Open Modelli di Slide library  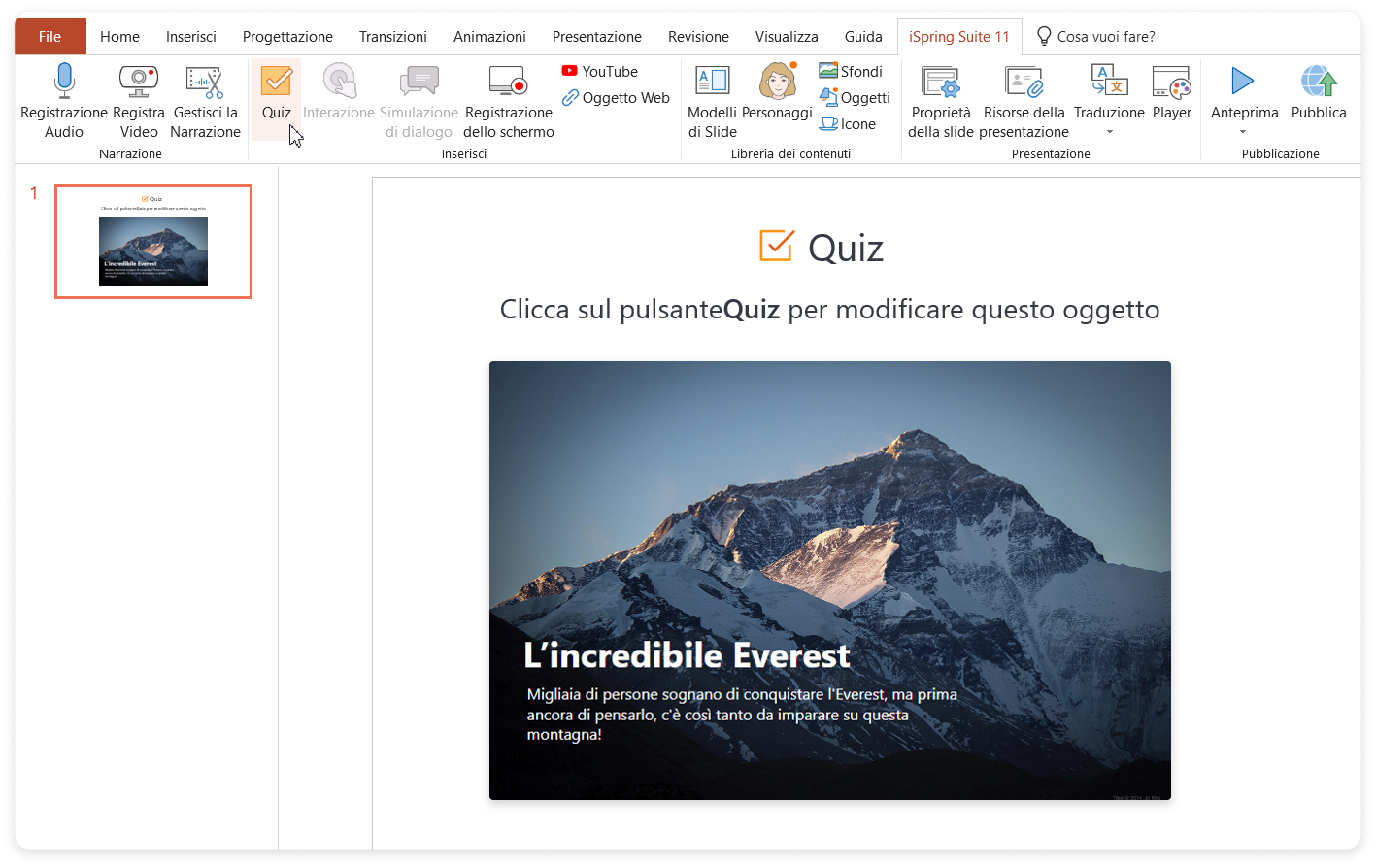point(713,82)
